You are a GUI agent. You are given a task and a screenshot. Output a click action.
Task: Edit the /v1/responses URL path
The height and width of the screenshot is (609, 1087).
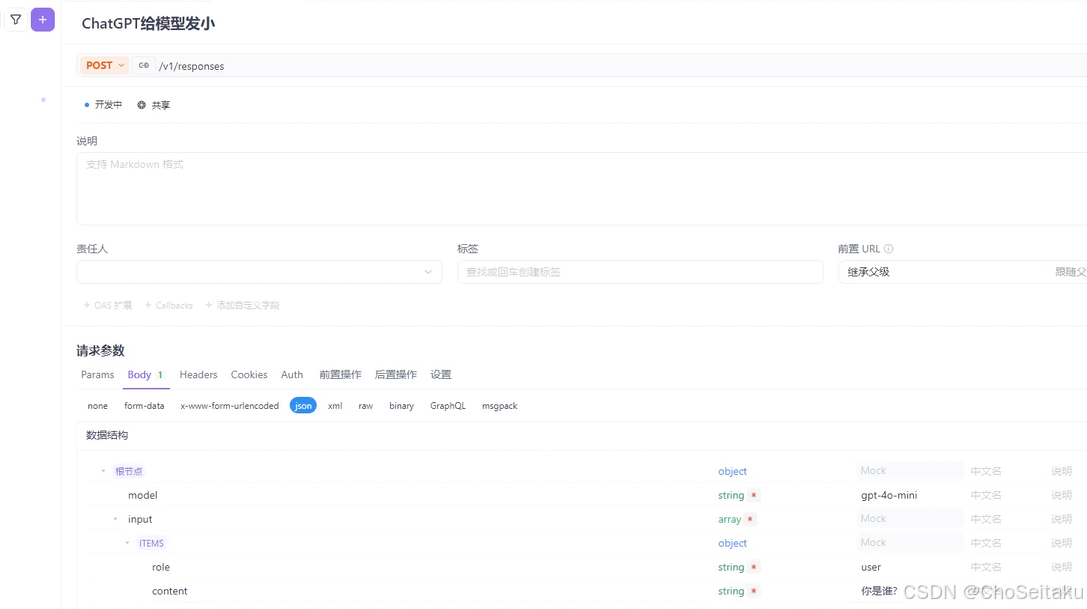point(191,66)
